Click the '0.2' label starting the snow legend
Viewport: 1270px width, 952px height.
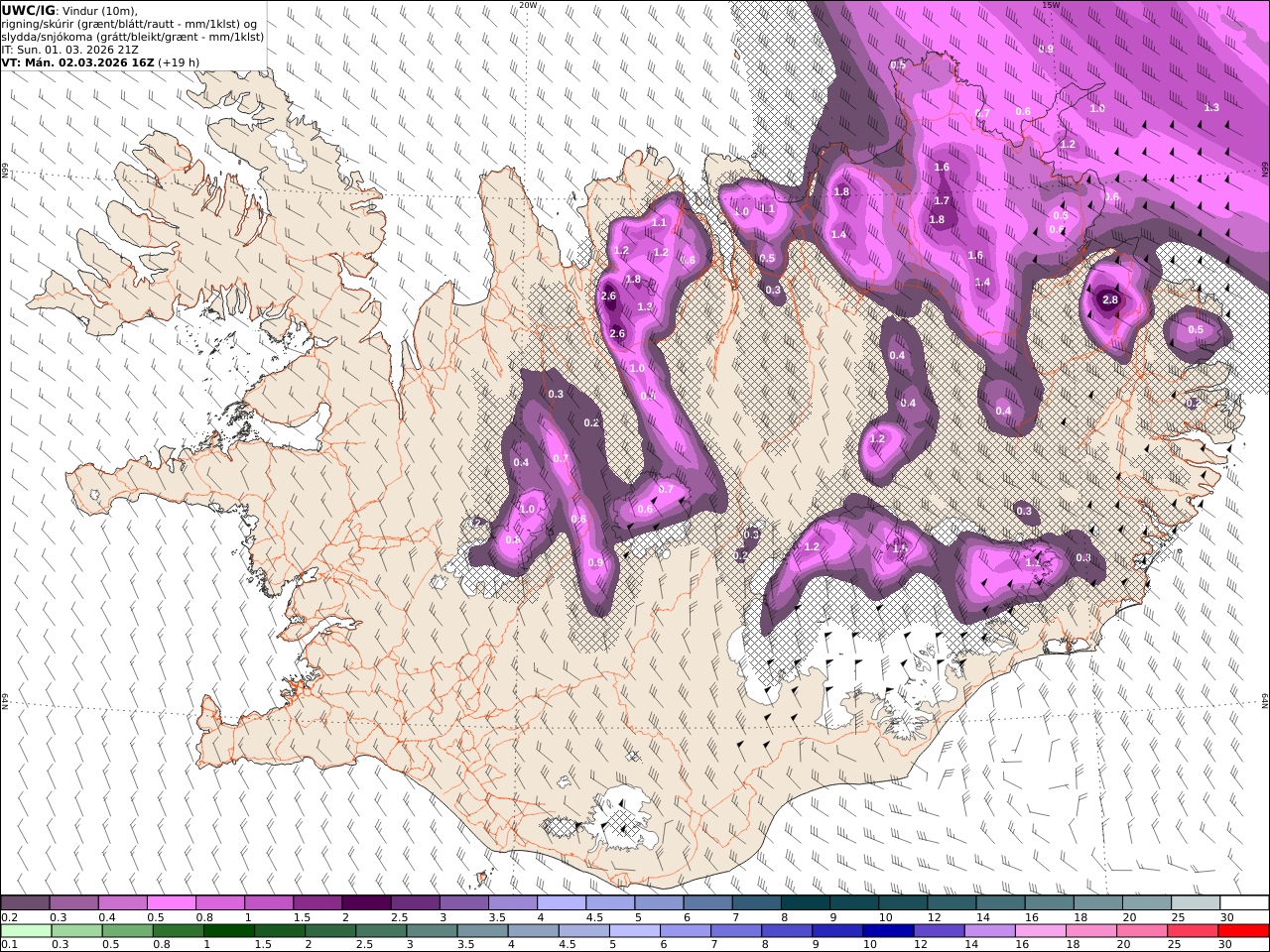(x=9, y=917)
